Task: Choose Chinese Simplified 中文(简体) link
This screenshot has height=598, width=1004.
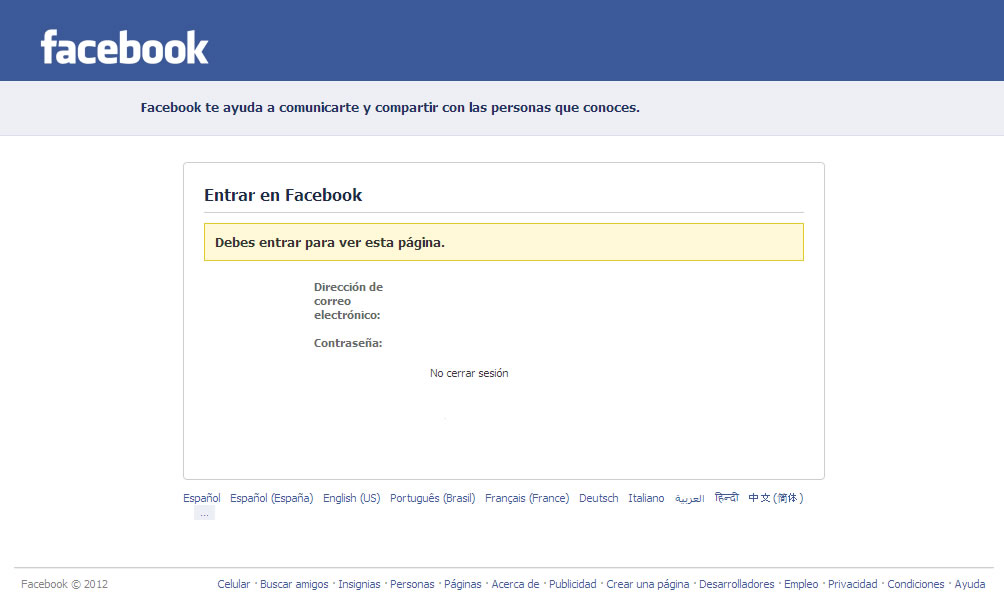Action: click(776, 498)
